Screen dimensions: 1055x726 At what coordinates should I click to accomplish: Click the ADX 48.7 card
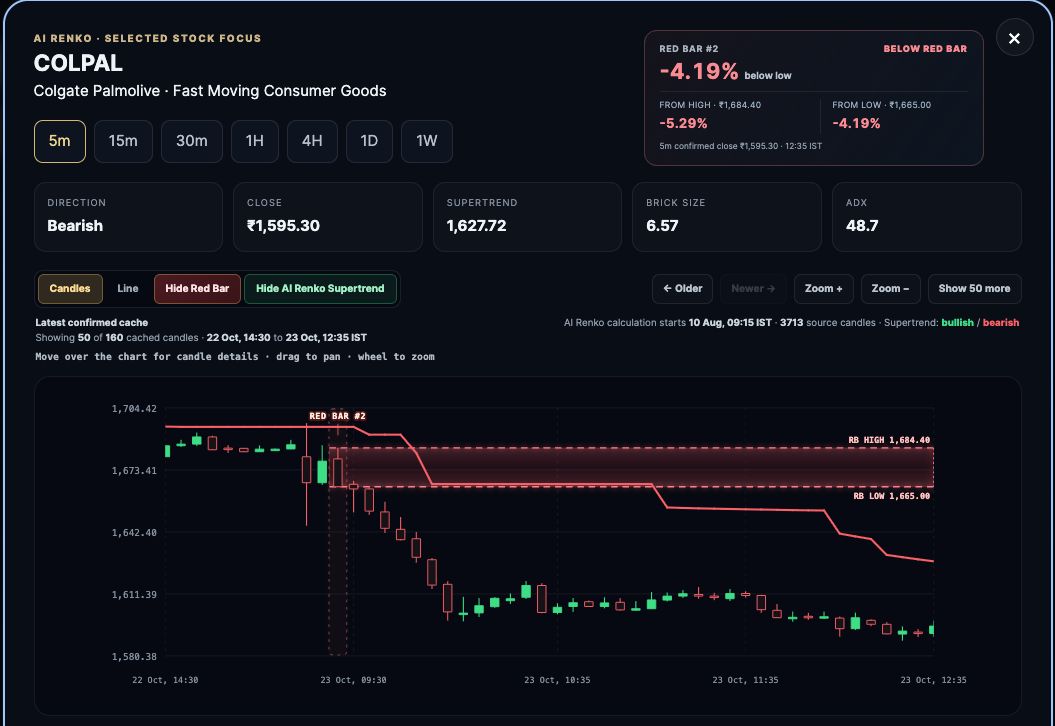pyautogui.click(x=926, y=217)
